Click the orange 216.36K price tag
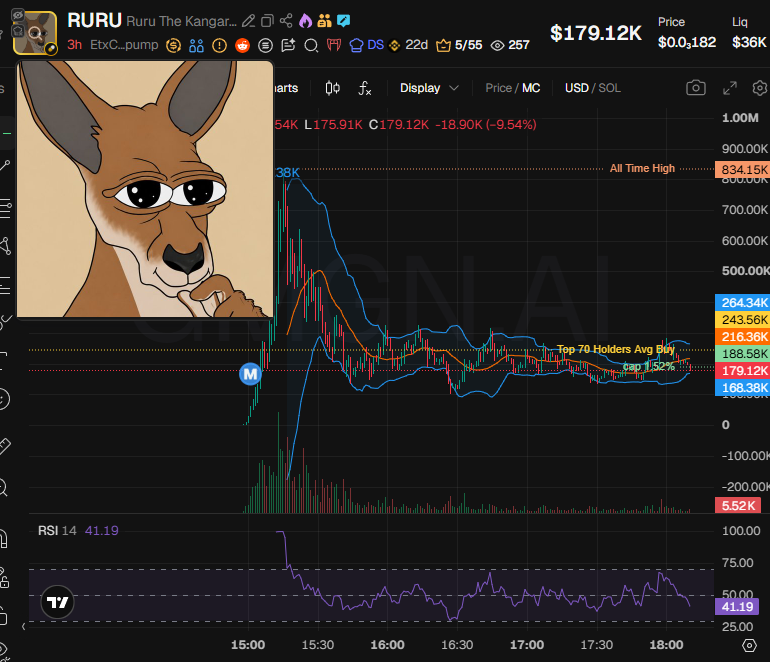Viewport: 770px width, 662px height. [742, 337]
